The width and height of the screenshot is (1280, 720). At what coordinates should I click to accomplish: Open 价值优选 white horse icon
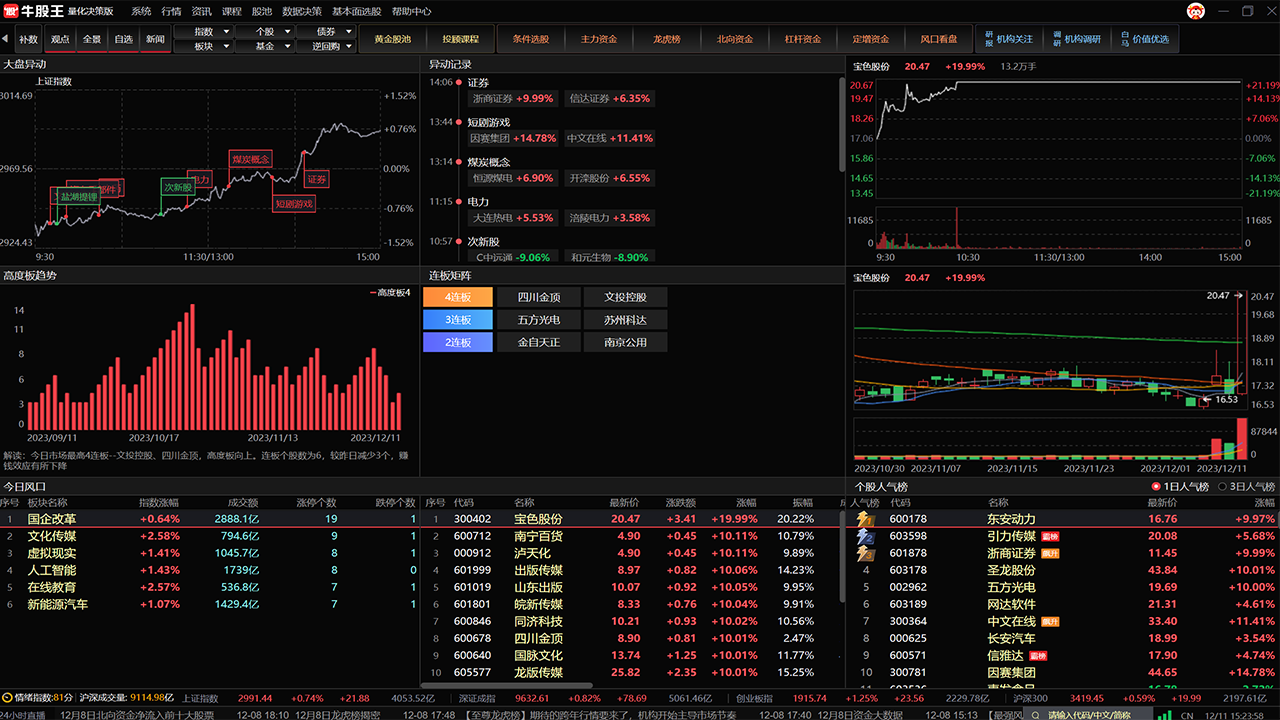pos(1125,39)
